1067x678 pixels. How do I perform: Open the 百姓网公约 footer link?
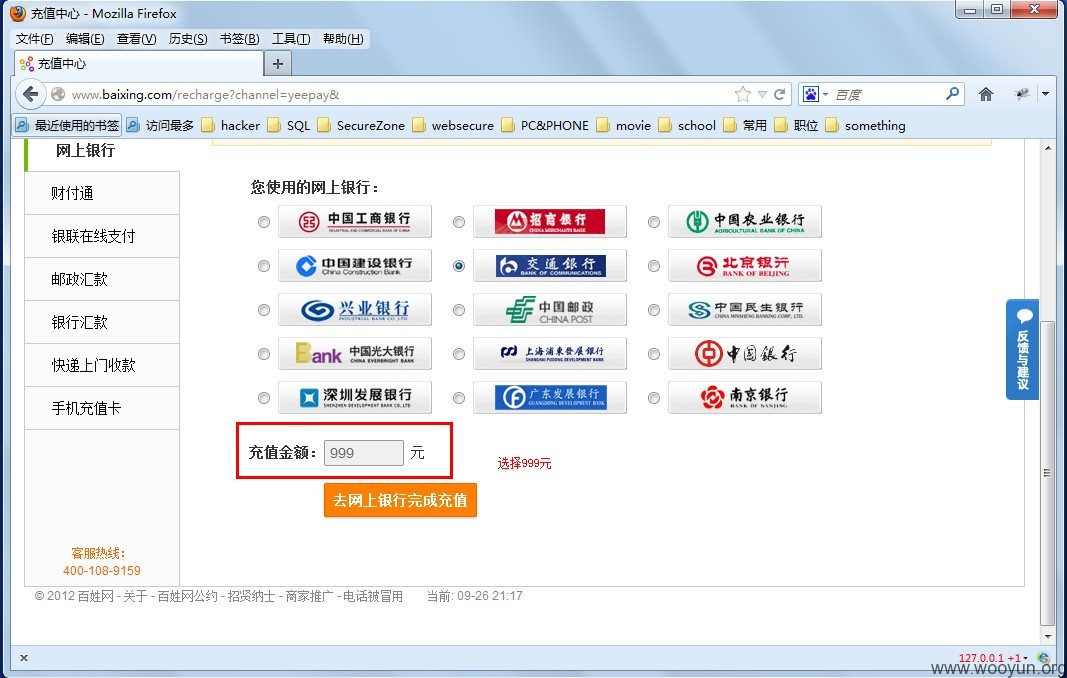(x=187, y=596)
